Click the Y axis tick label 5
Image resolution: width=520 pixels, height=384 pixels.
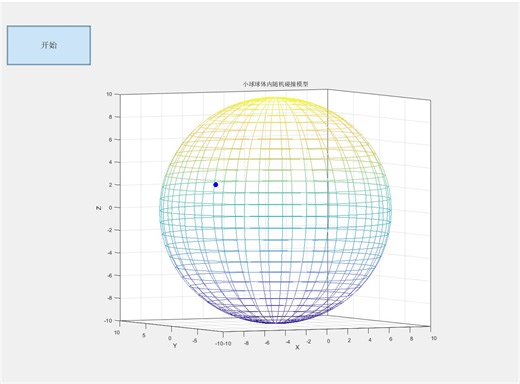pos(144,335)
